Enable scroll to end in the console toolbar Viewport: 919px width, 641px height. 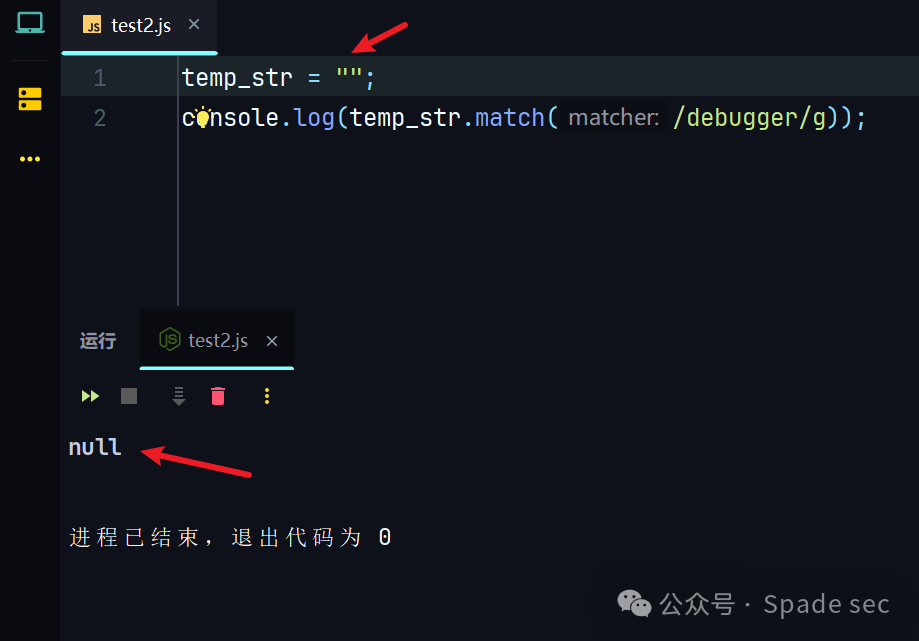tap(178, 396)
